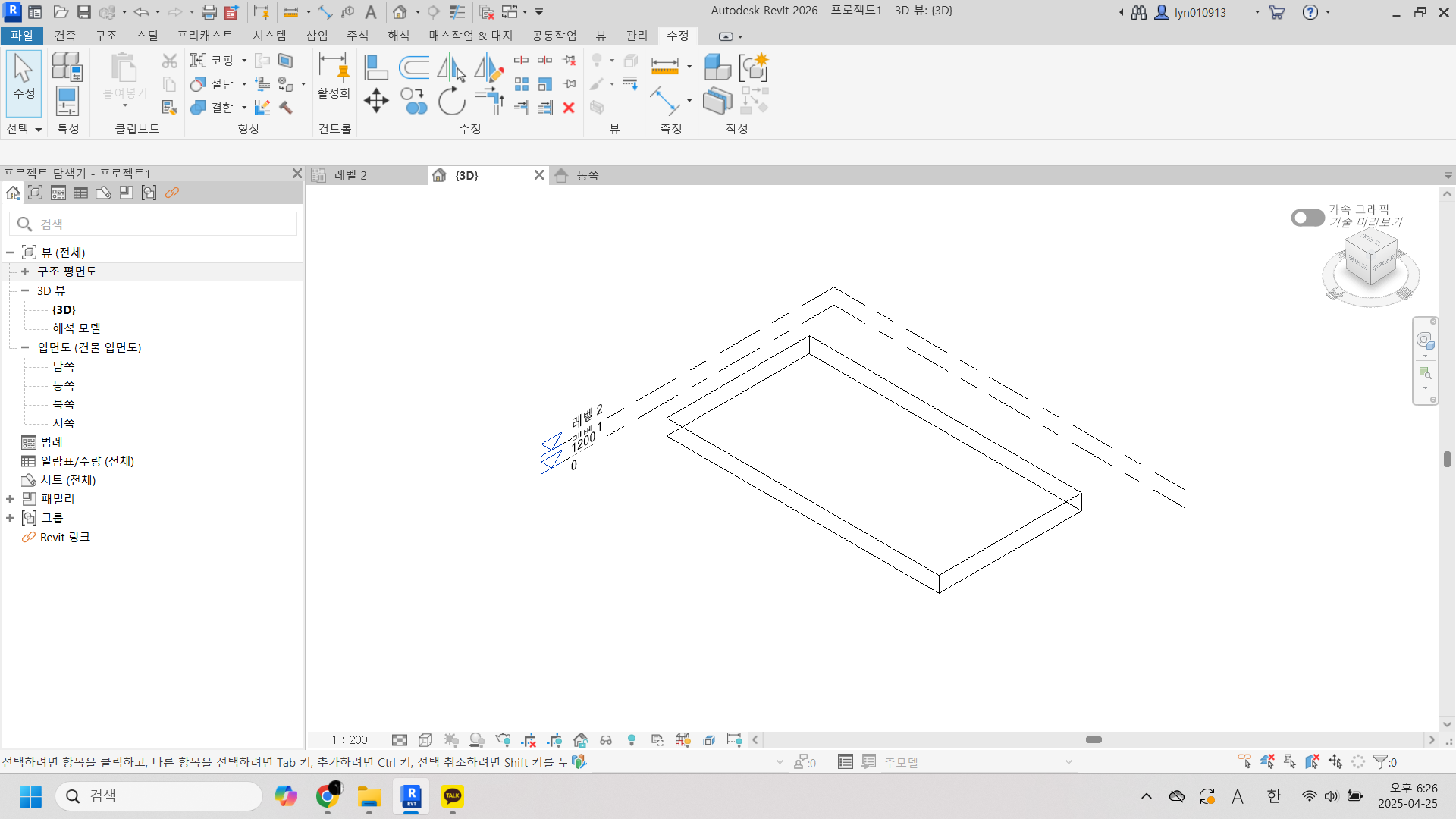This screenshot has width=1456, height=819.
Task: Expand the 구조 평면도 tree node
Action: [x=25, y=271]
